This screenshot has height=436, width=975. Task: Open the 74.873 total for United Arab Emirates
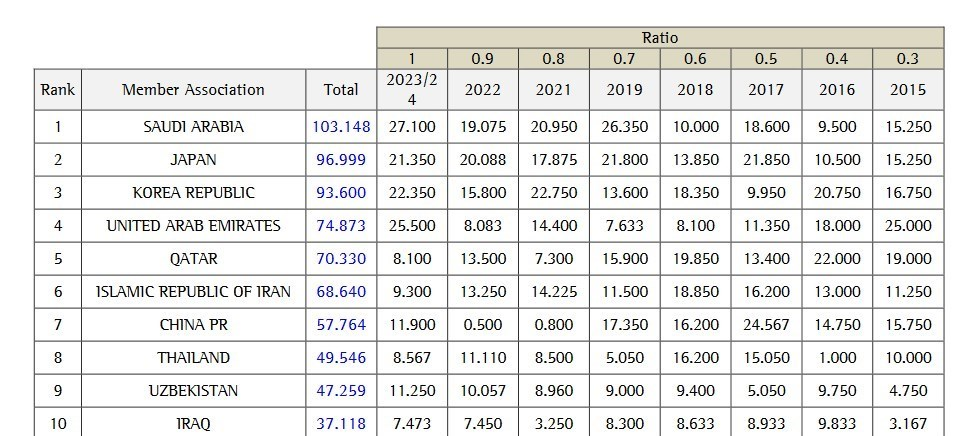pos(341,226)
